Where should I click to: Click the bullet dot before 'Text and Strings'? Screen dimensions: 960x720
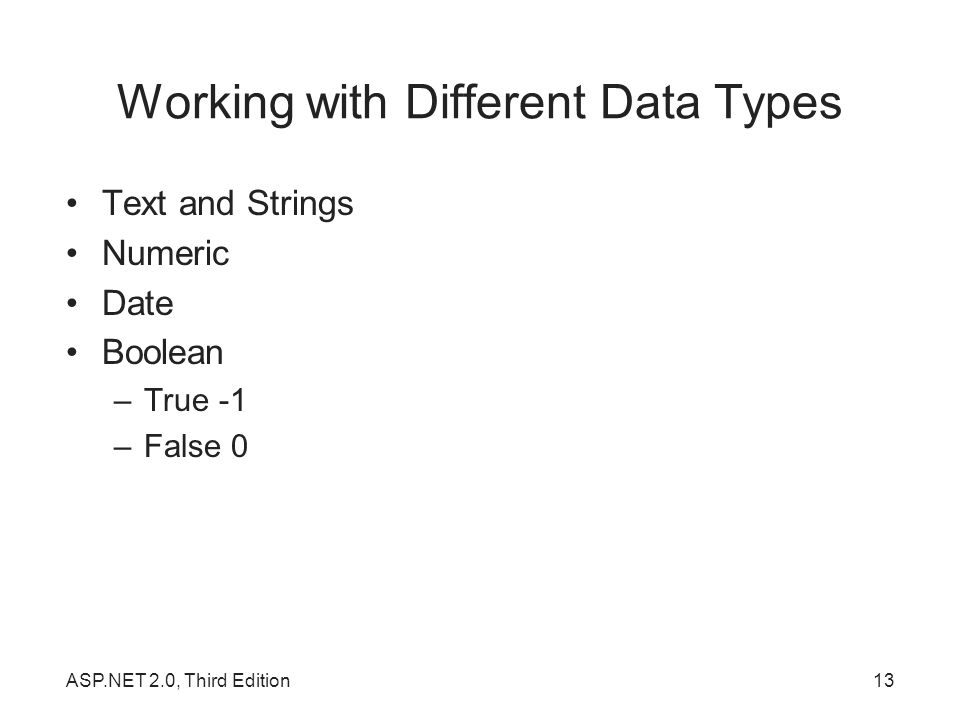click(72, 203)
